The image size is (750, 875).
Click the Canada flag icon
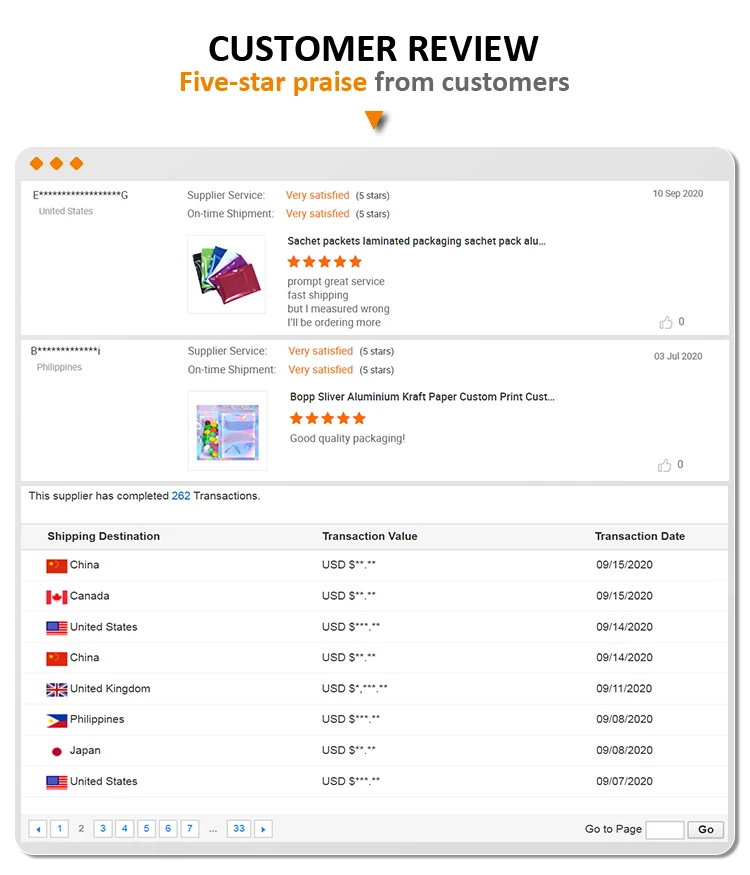tap(56, 597)
